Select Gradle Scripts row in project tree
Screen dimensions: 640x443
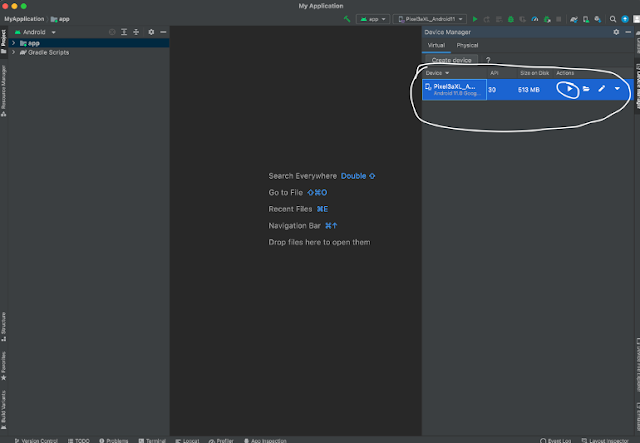point(88,52)
